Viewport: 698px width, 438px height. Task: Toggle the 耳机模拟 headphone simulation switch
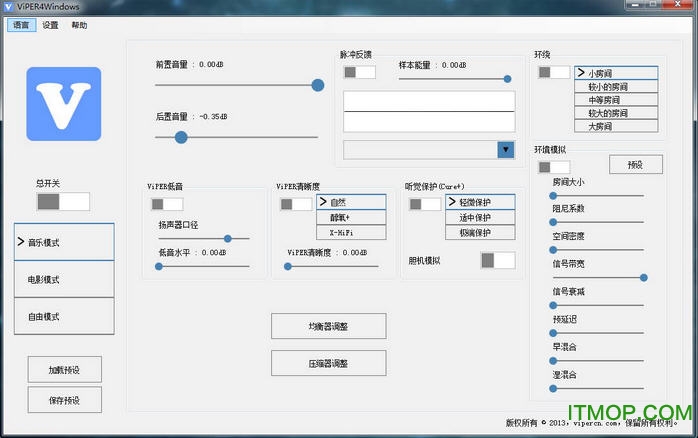(x=497, y=260)
